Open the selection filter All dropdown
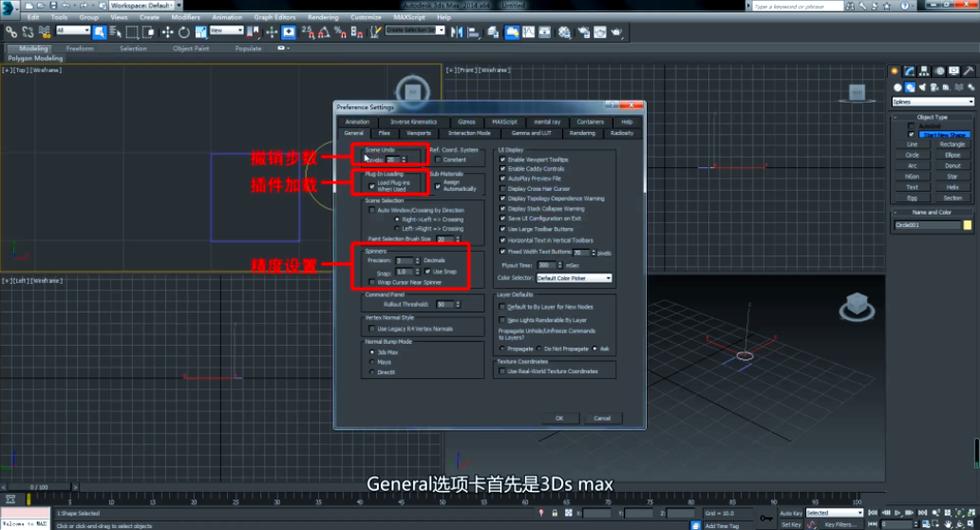The height and width of the screenshot is (530, 980). click(73, 30)
